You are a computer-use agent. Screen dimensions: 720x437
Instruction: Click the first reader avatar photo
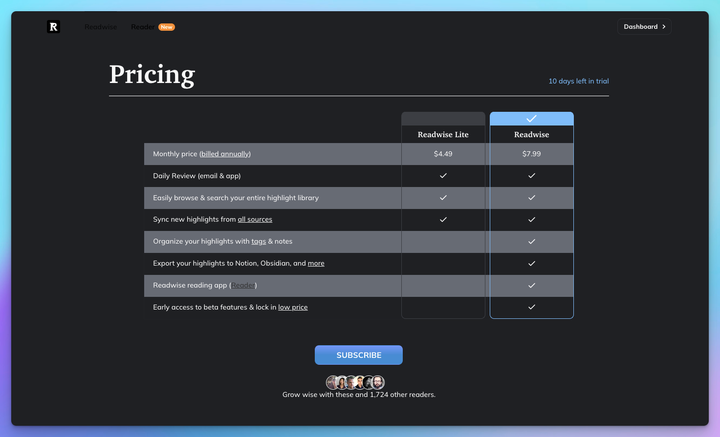[333, 383]
